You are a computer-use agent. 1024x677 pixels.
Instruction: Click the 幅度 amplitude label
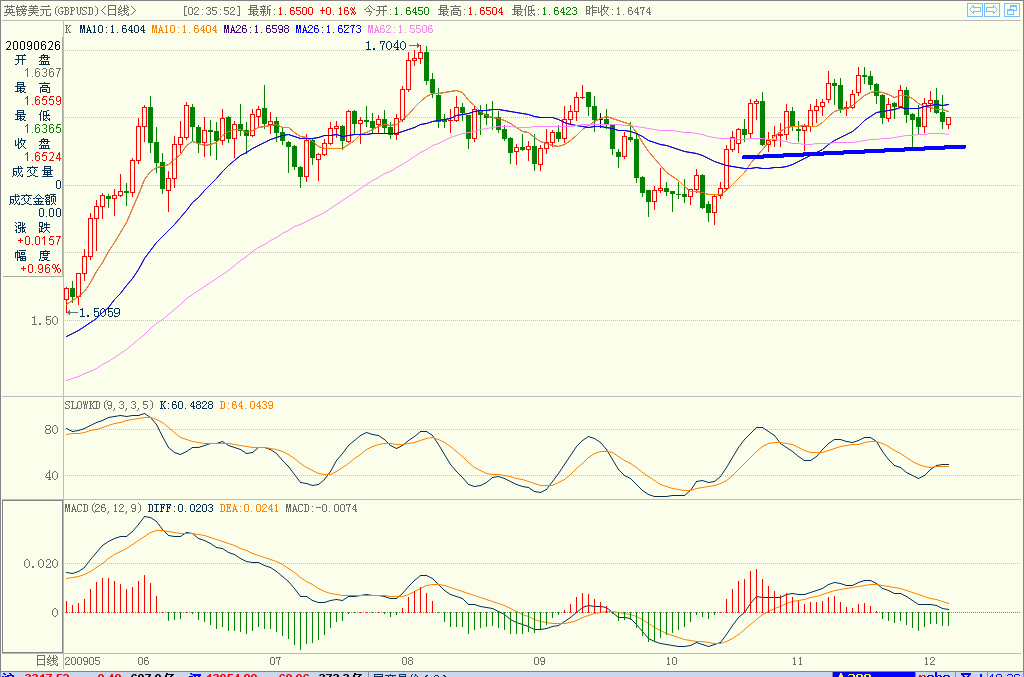33,256
